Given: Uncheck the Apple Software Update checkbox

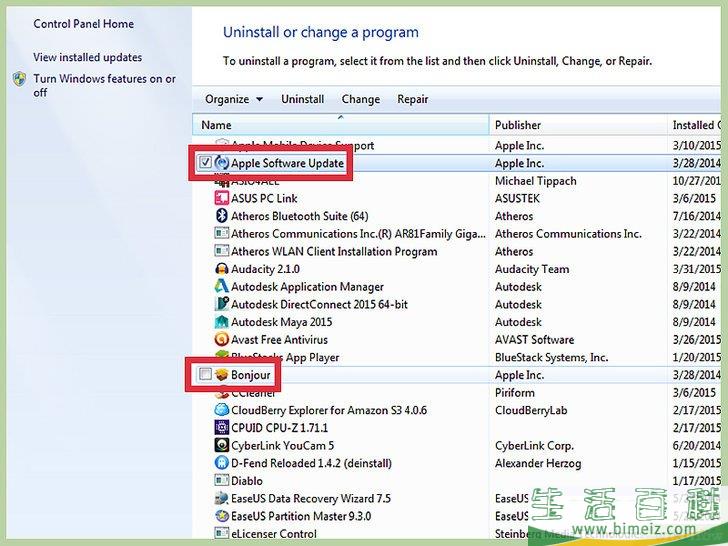Looking at the screenshot, I should click(205, 162).
